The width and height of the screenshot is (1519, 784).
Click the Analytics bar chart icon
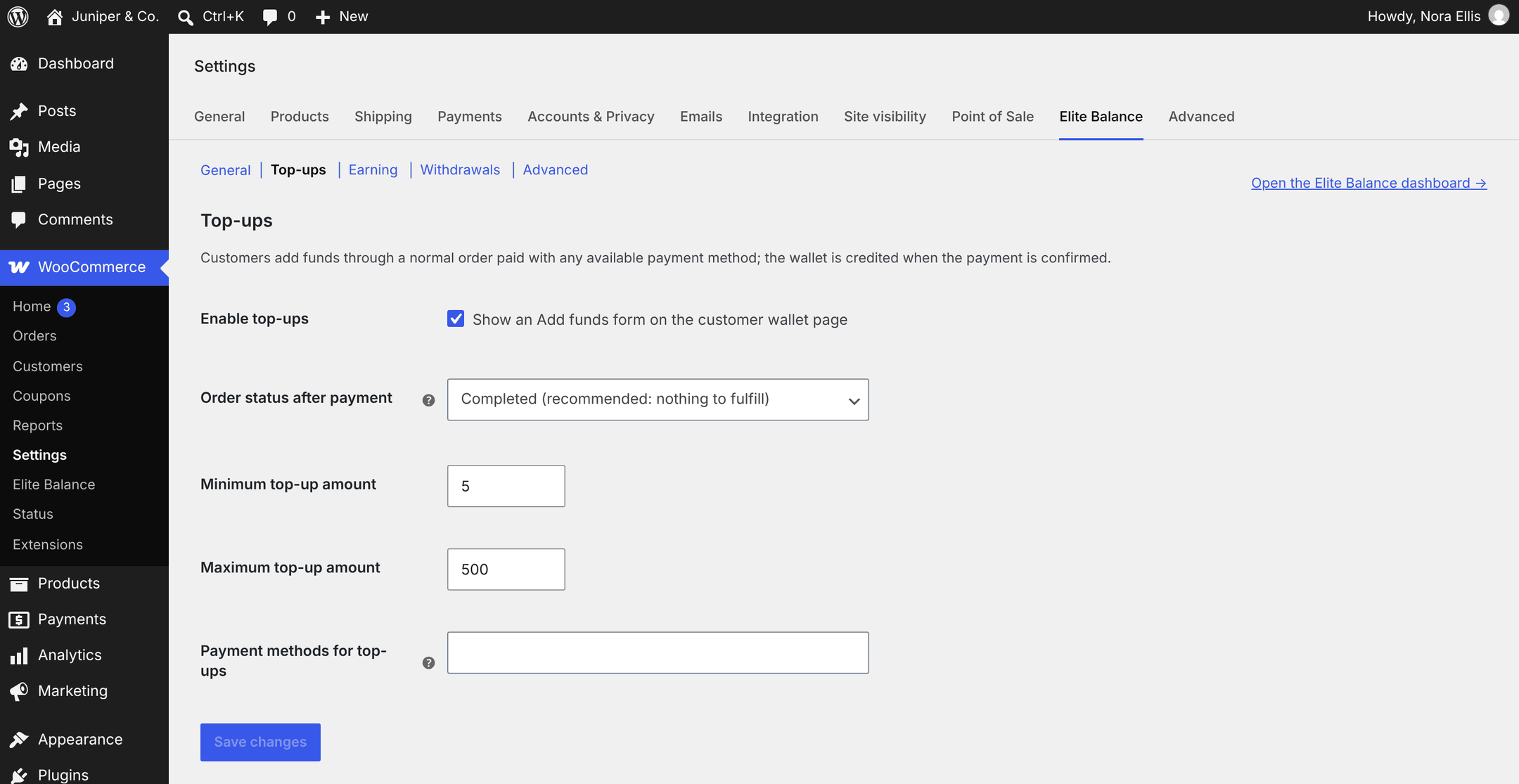pyautogui.click(x=19, y=655)
